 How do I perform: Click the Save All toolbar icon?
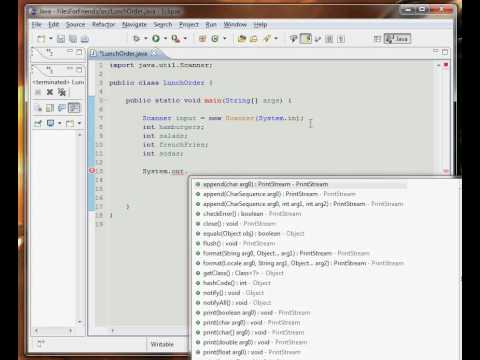click(x=73, y=39)
